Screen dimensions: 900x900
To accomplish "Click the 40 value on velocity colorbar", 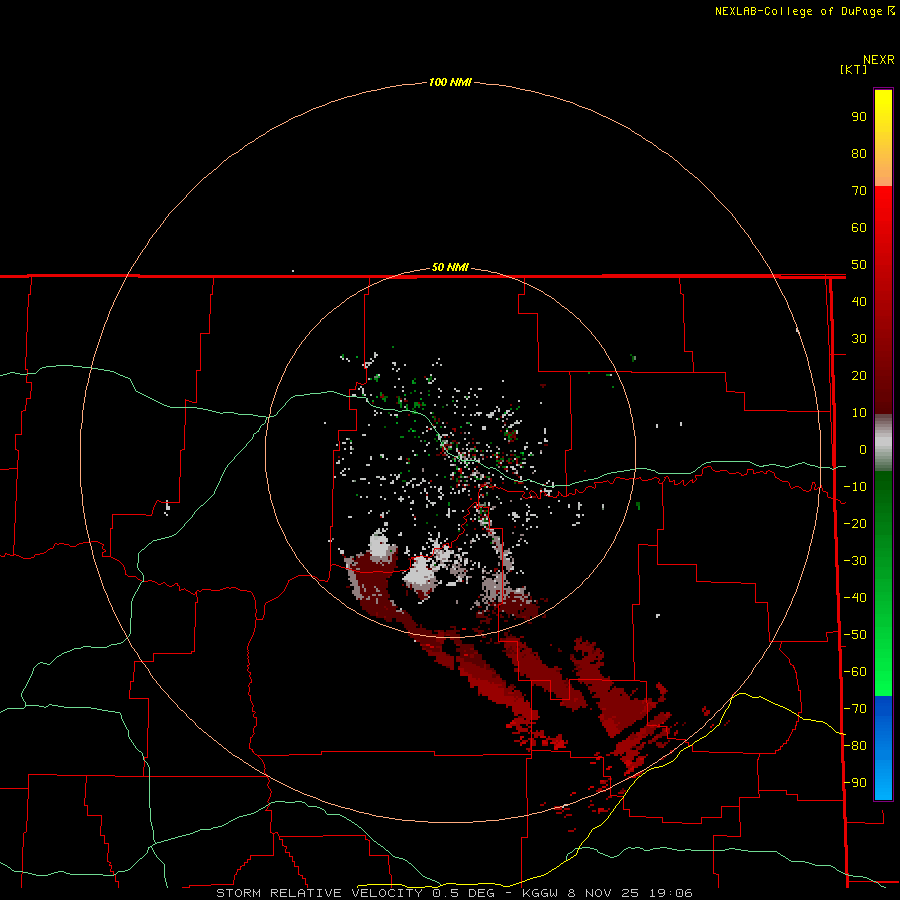I will 859,301.
